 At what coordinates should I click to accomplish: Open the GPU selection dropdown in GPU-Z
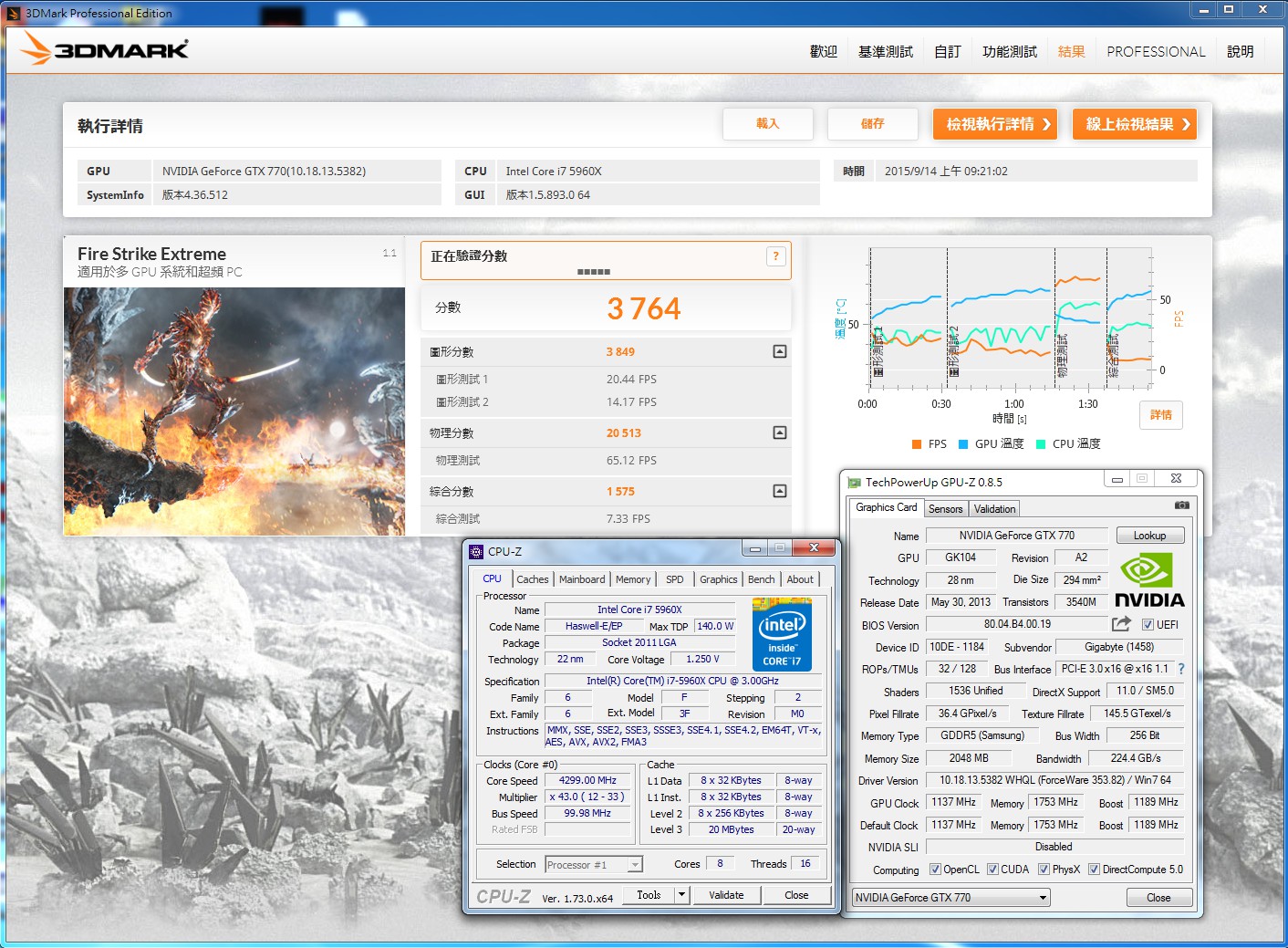[x=950, y=898]
